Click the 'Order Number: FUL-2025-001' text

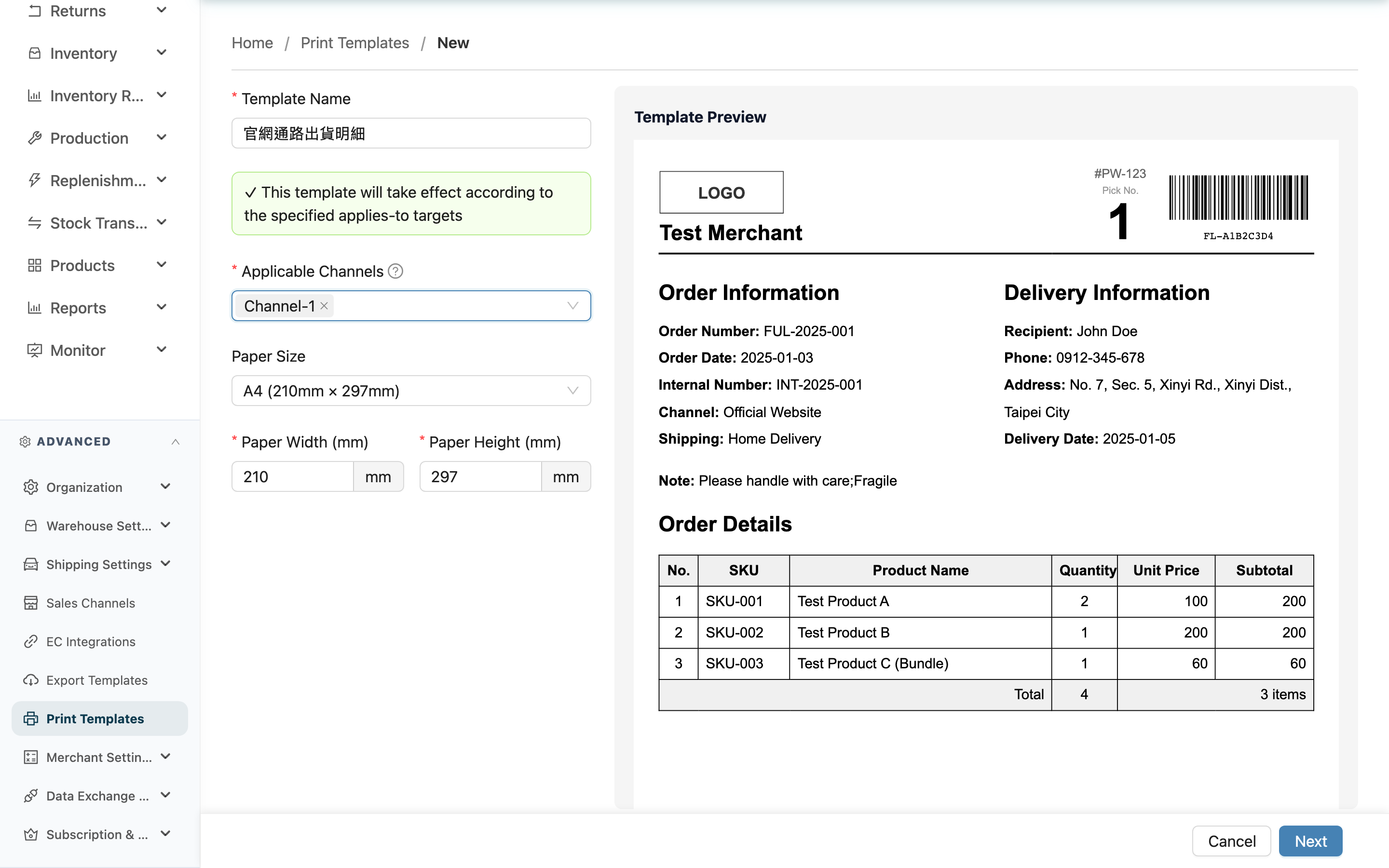point(756,331)
